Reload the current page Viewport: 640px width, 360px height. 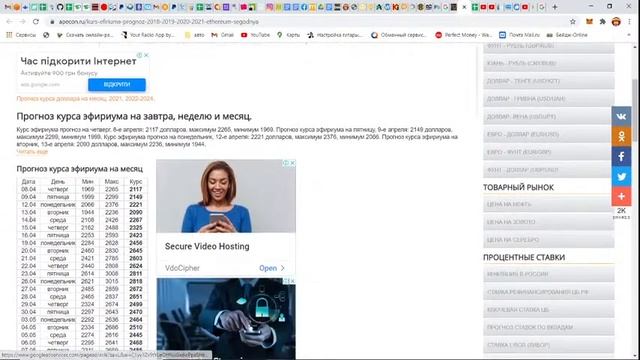[x=36, y=22]
